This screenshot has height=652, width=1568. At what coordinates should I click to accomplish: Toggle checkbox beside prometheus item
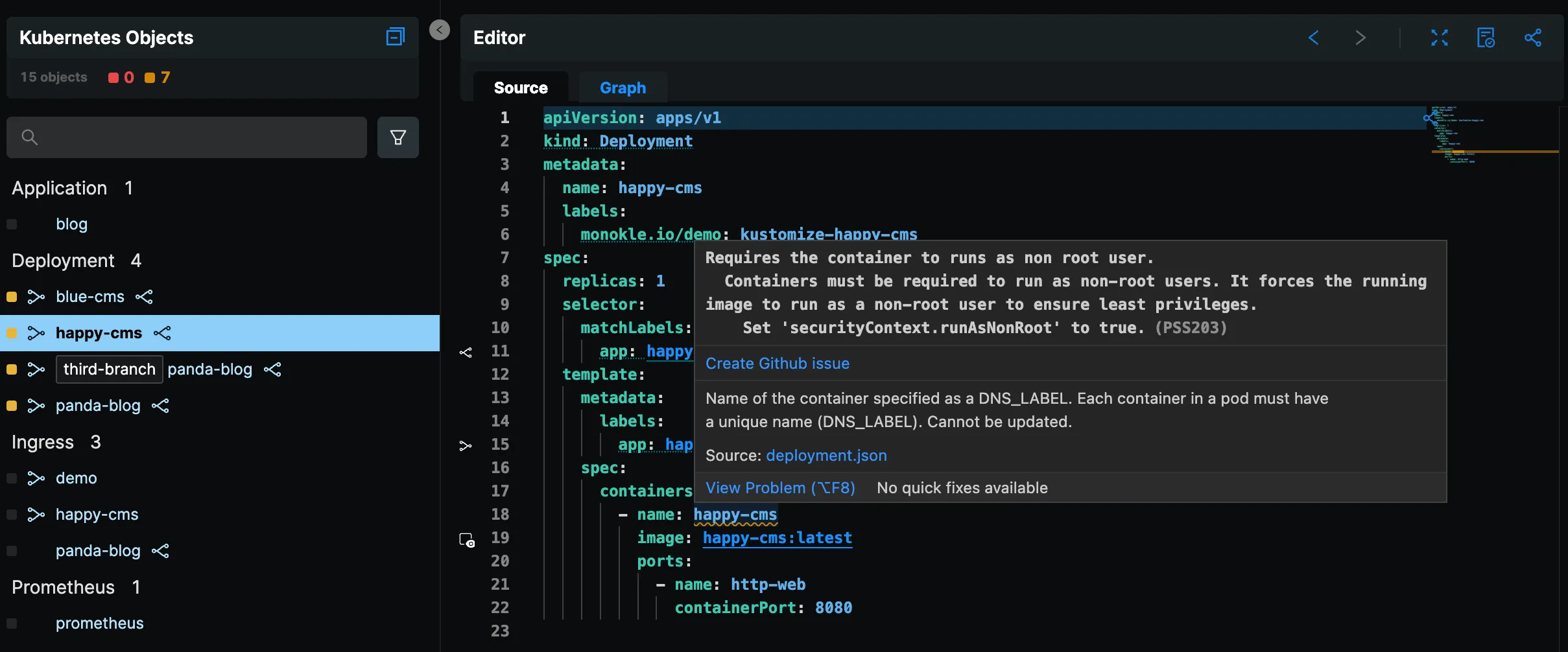tap(12, 623)
